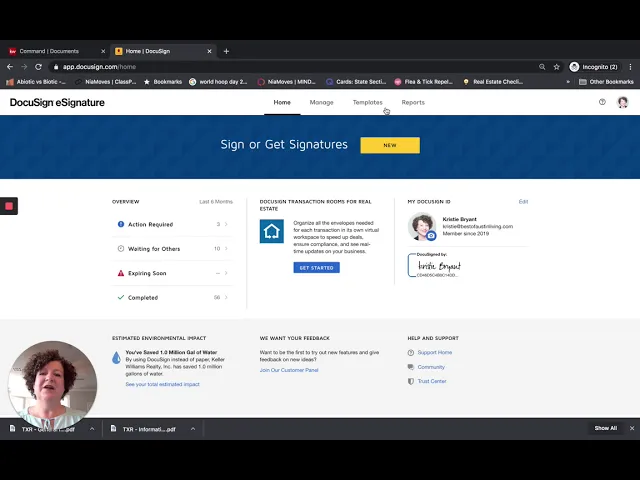Click the Community chat bubble icon
Image resolution: width=640 pixels, height=480 pixels.
(411, 367)
